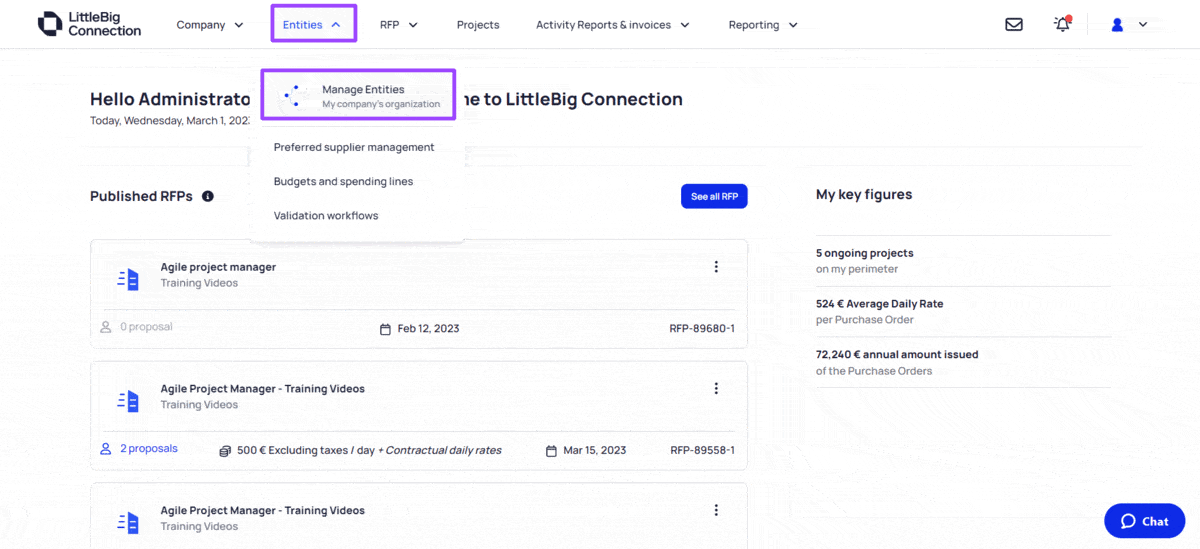Open the user profile icon
This screenshot has height=549, width=1200.
point(1118,25)
